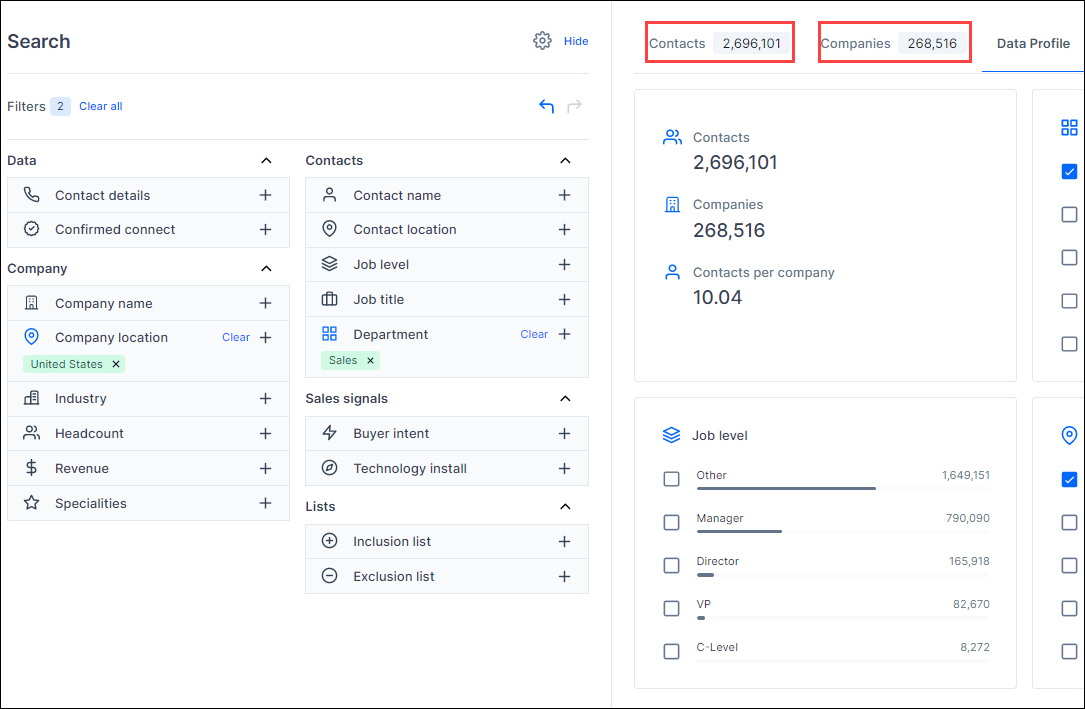Viewport: 1085px width, 709px height.
Task: Click the Filters count badge 2
Action: coord(60,106)
